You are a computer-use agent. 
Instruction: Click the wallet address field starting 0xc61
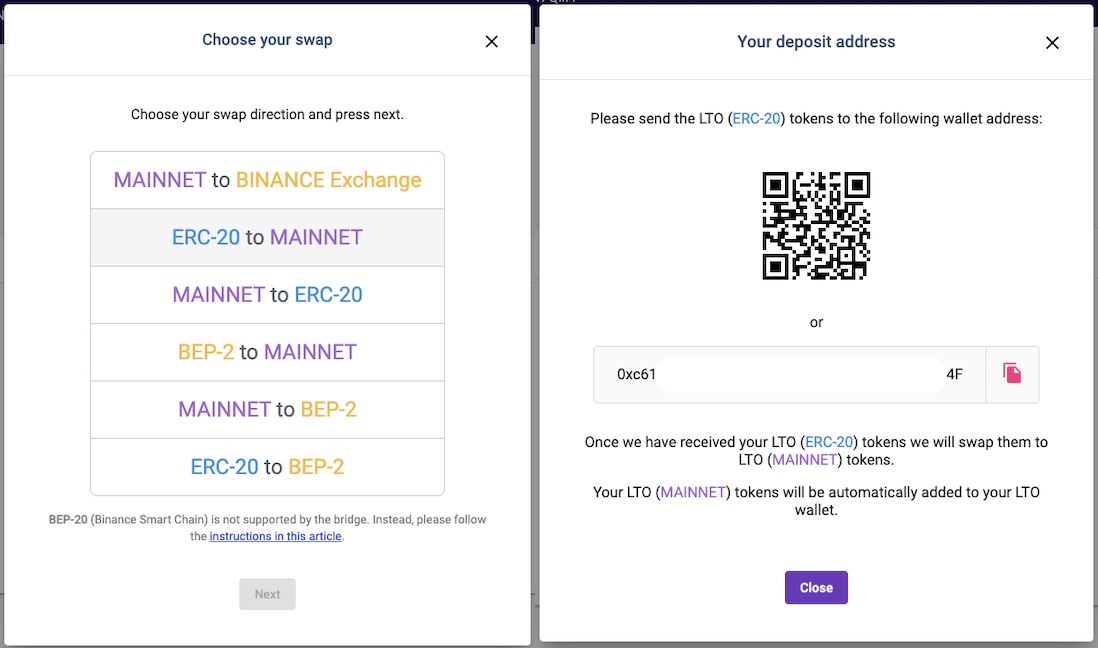[790, 374]
